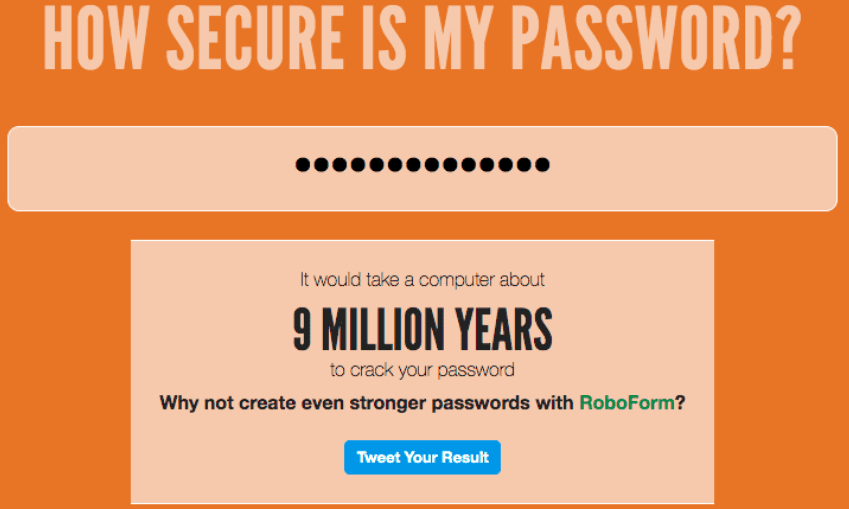Click "It would take a computer about" line

[422, 280]
